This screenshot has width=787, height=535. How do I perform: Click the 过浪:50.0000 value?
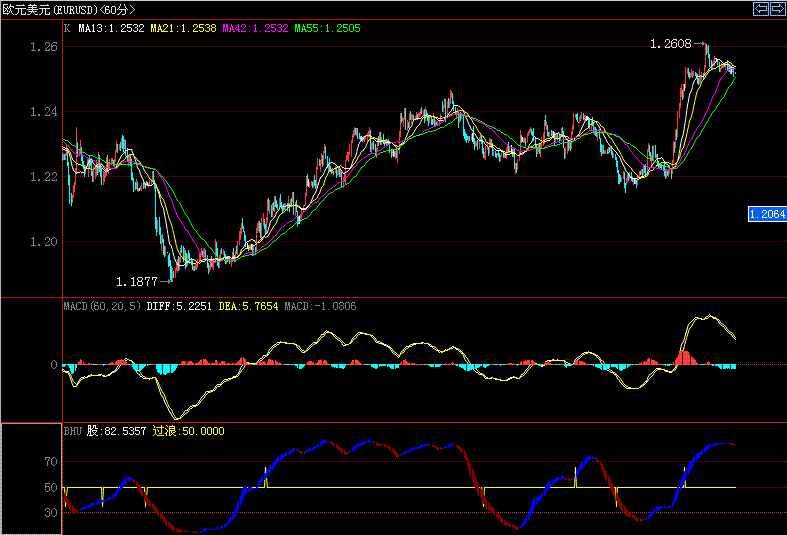click(188, 431)
